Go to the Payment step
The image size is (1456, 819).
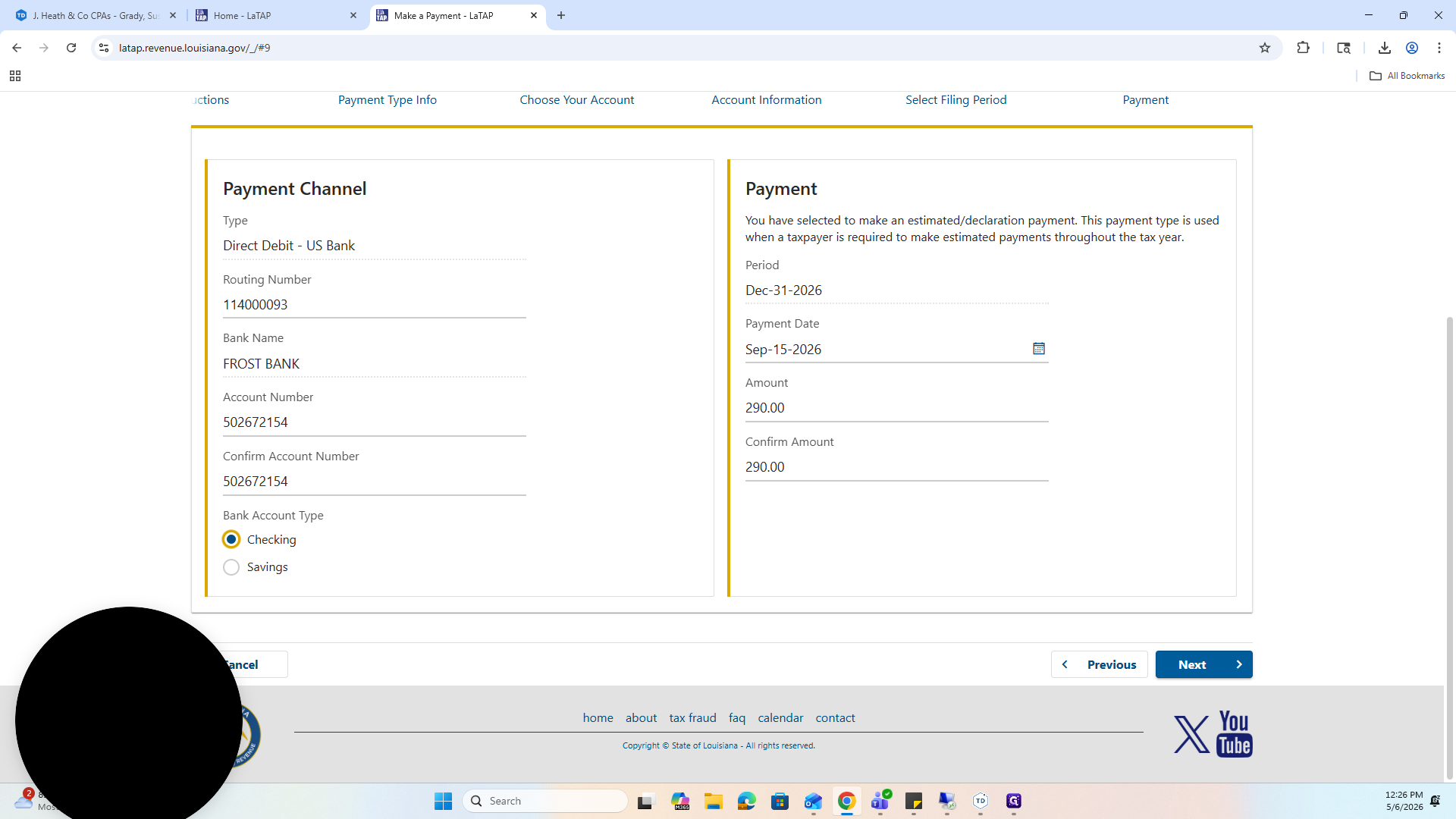(x=1146, y=99)
